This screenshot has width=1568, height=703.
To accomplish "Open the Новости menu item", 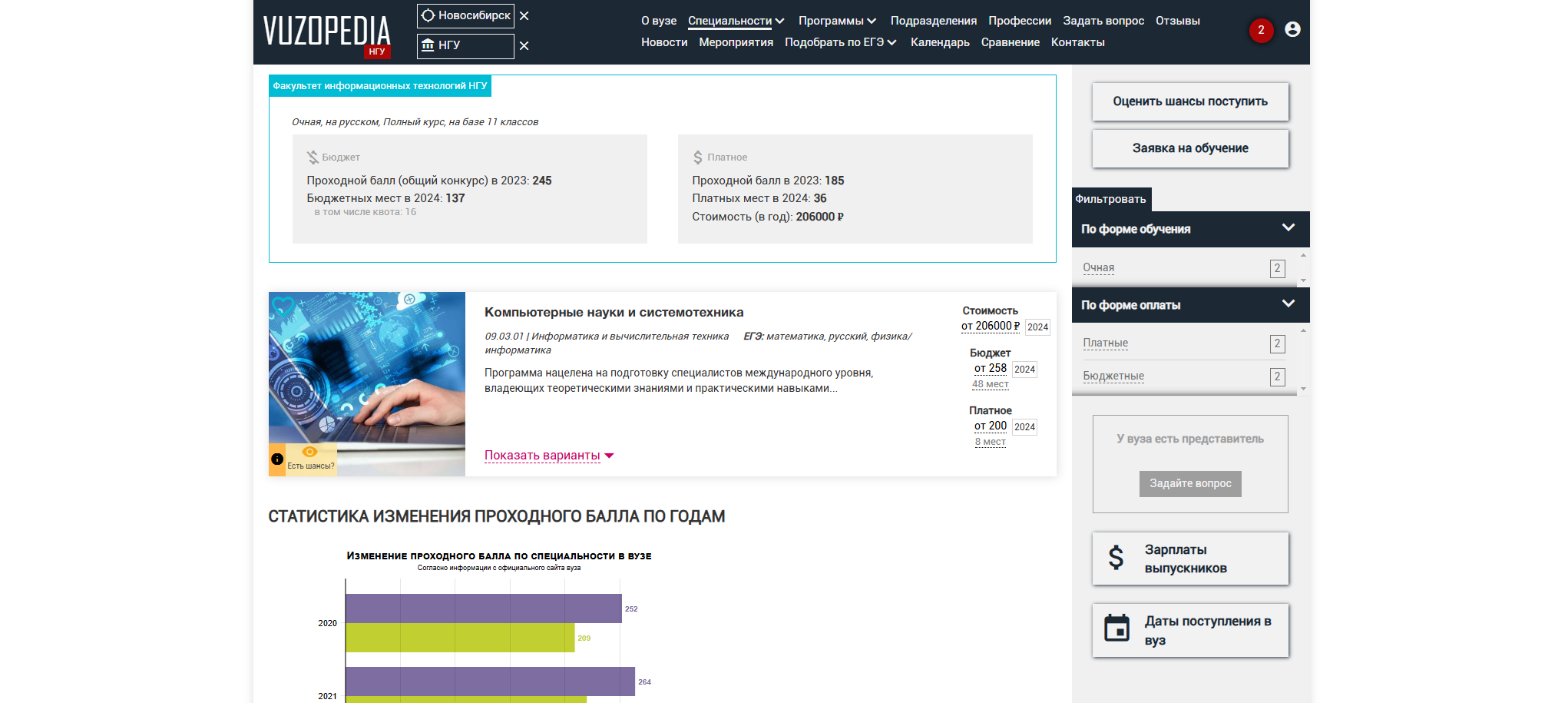I will pos(664,42).
